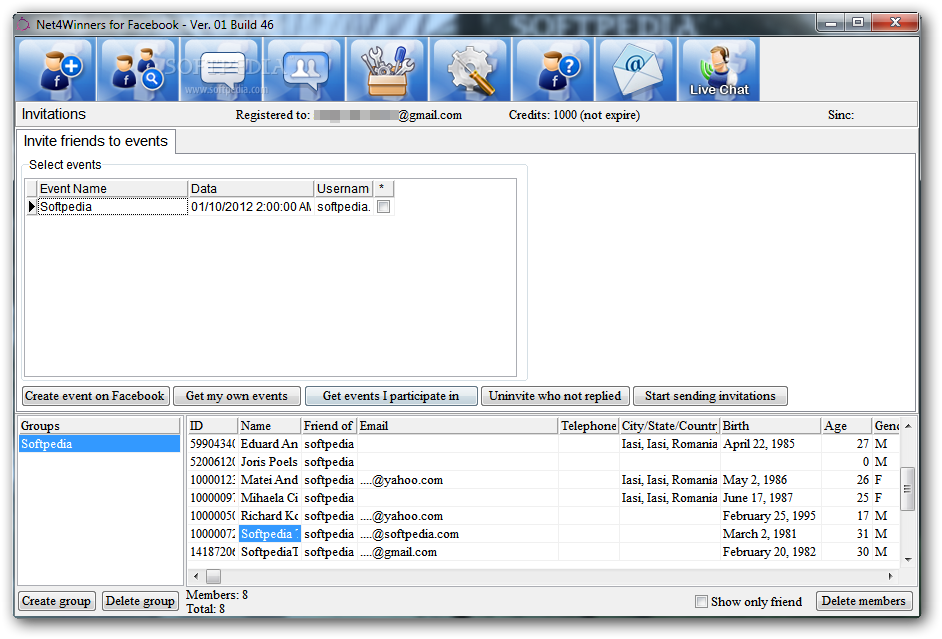The height and width of the screenshot is (639, 942).
Task: Click horizontal scroll left arrow in members
Action: point(196,576)
